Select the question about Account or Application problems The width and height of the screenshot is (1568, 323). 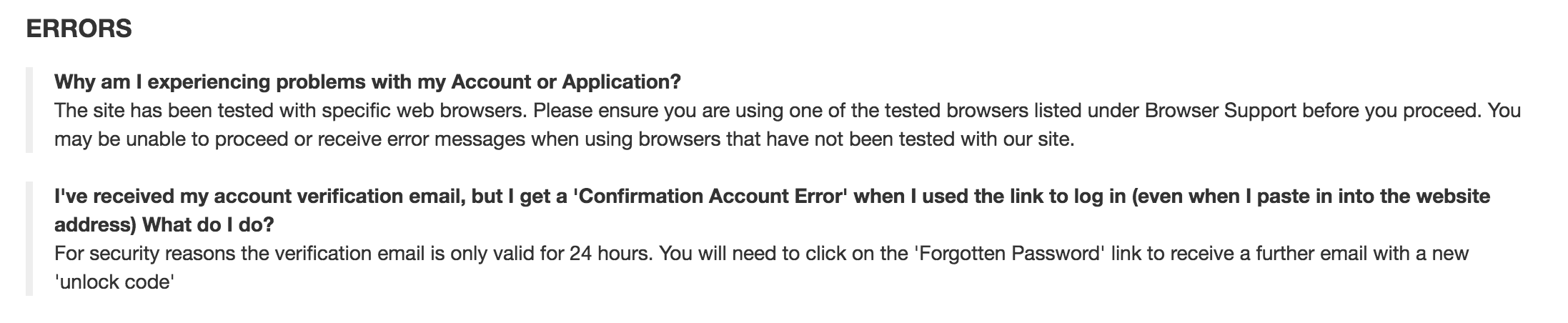(367, 82)
